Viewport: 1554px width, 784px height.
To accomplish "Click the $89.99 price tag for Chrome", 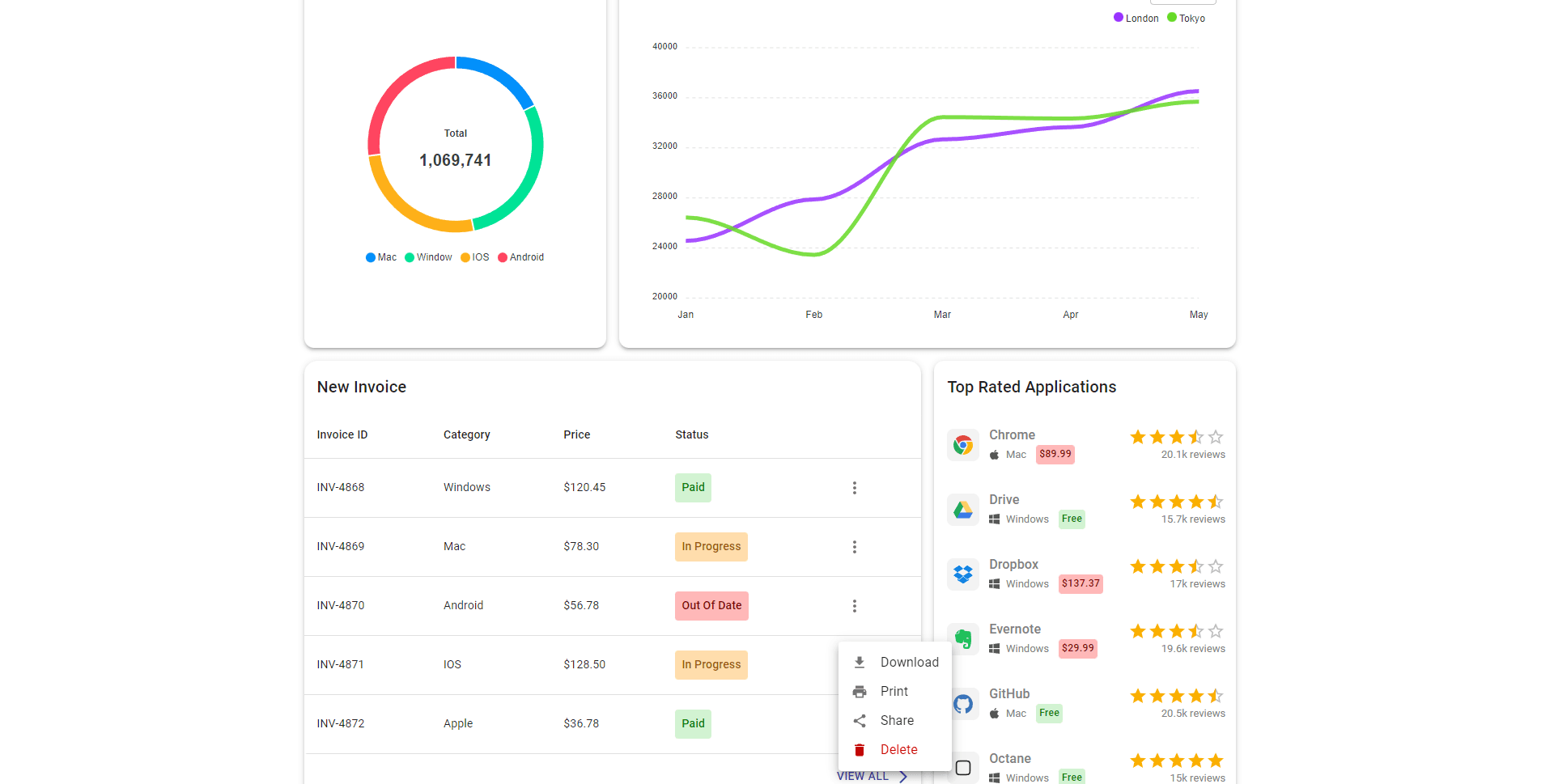I will [1055, 455].
